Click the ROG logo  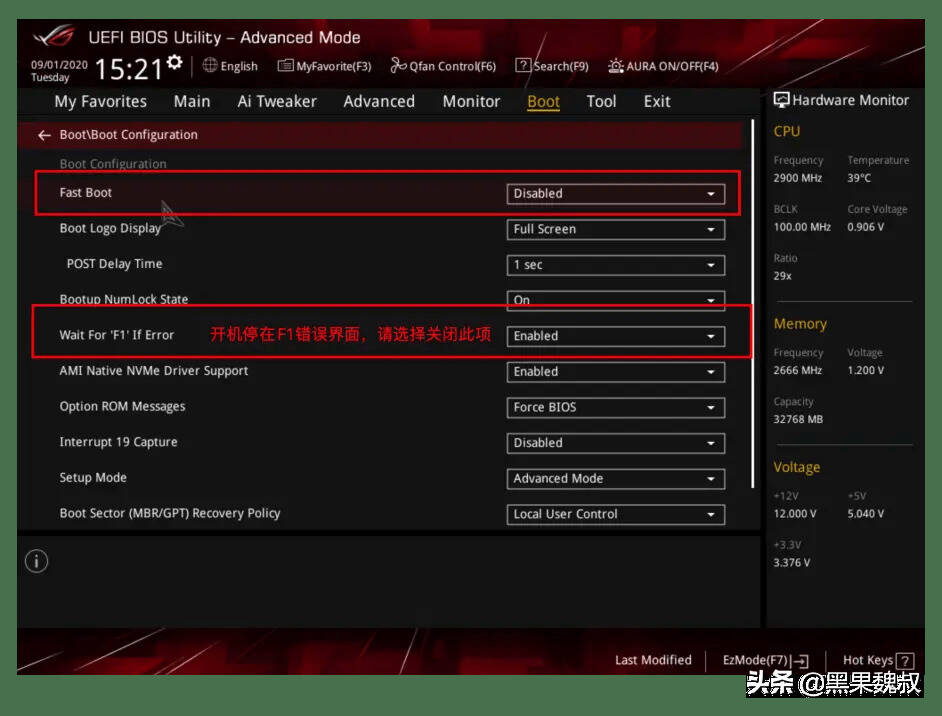point(54,36)
